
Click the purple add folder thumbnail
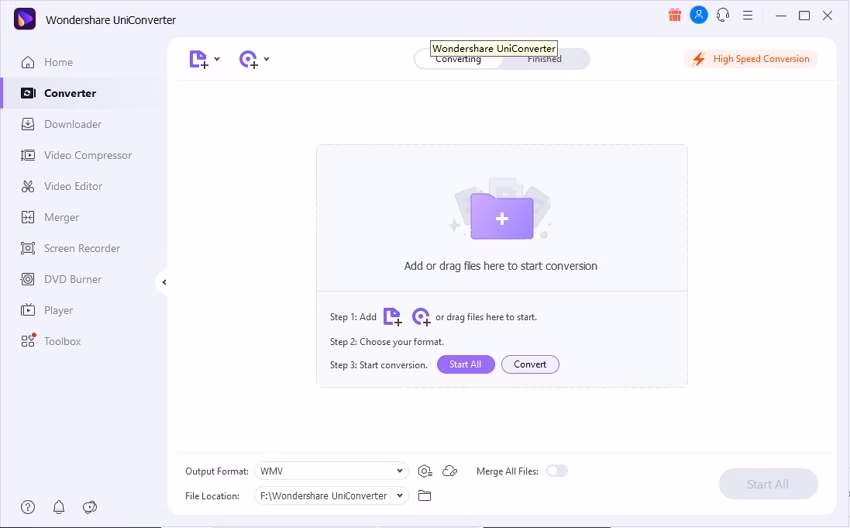click(x=502, y=216)
